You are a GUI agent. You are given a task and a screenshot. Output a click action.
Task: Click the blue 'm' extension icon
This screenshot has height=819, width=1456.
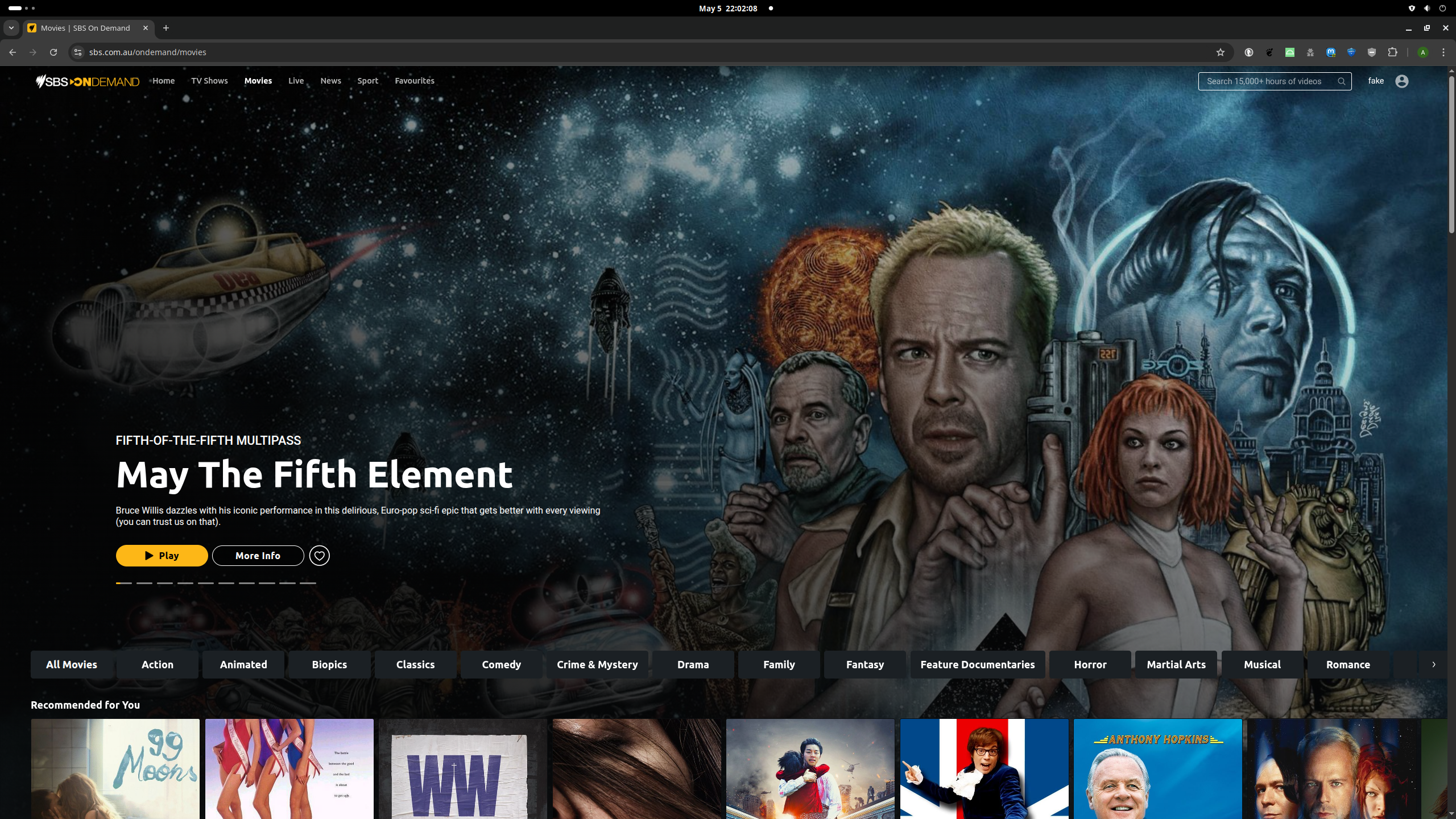coord(1331,52)
